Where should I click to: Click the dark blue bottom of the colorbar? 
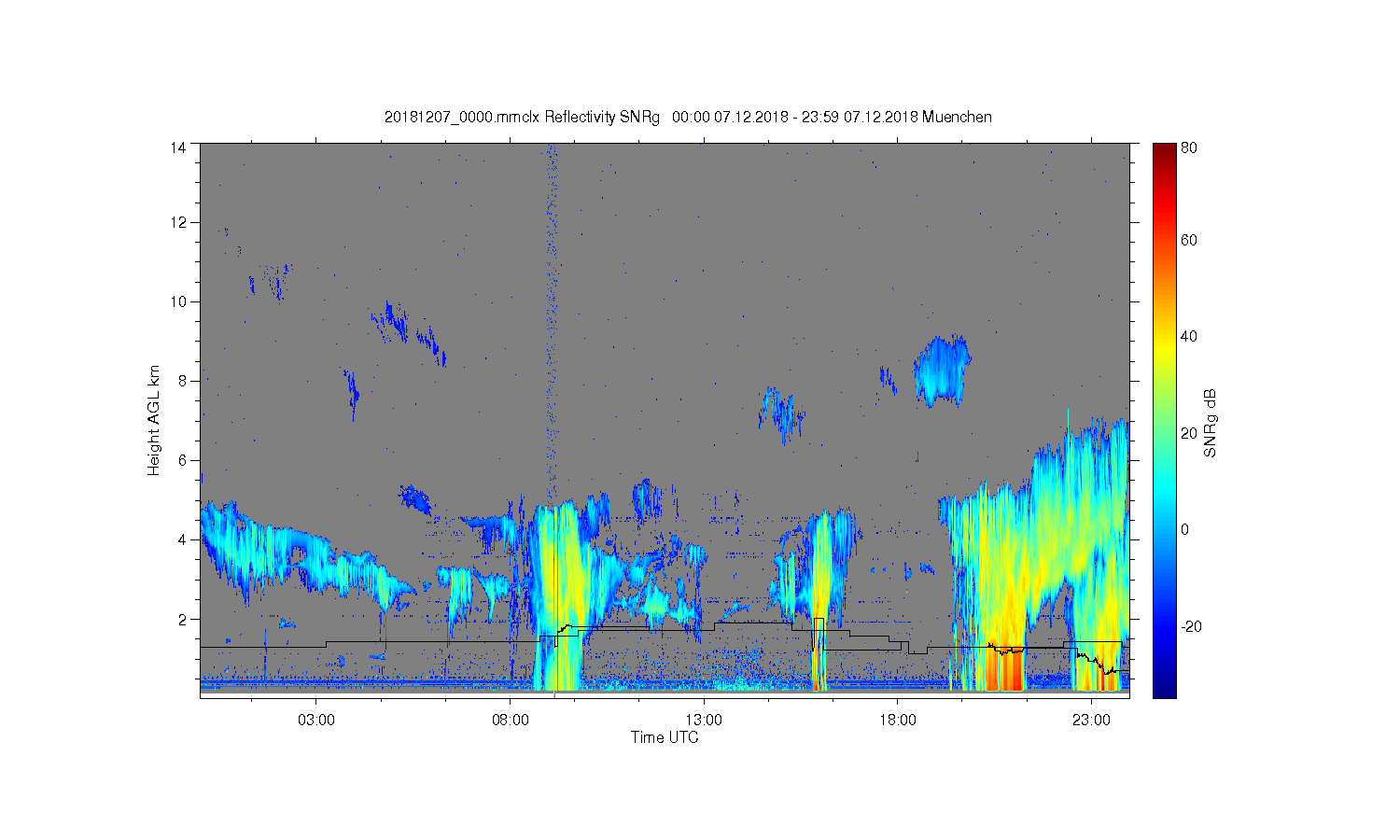pos(1164,686)
